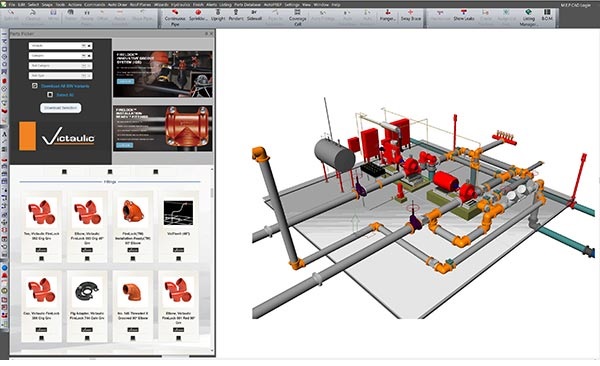Expand the first manufacturer dropdown
Viewport: 600px width, 366px height.
coord(60,46)
